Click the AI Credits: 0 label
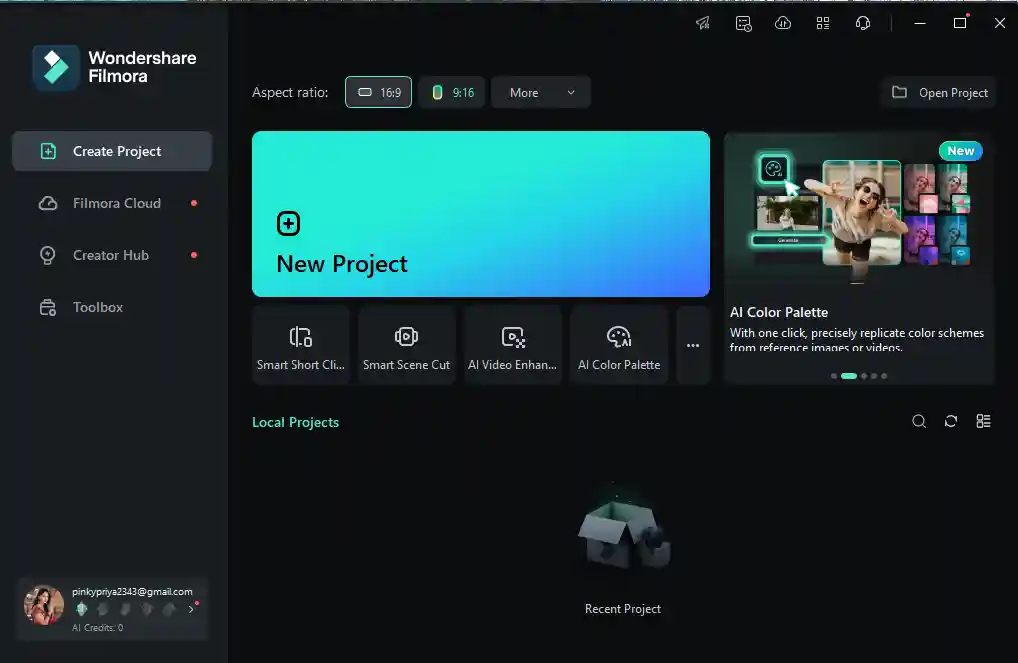This screenshot has width=1018, height=663. point(97,627)
